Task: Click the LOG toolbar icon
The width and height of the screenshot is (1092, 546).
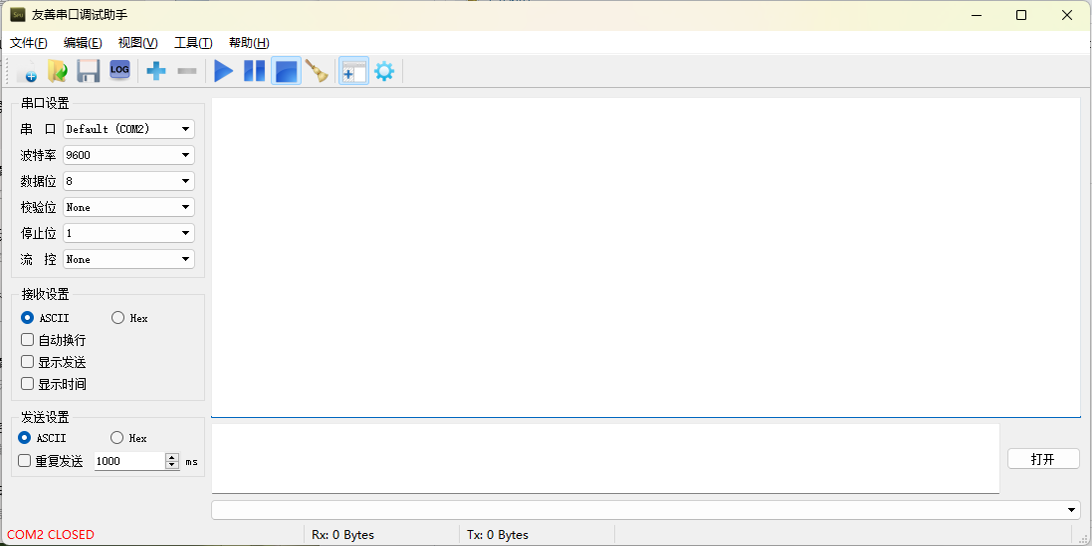Action: [x=119, y=70]
